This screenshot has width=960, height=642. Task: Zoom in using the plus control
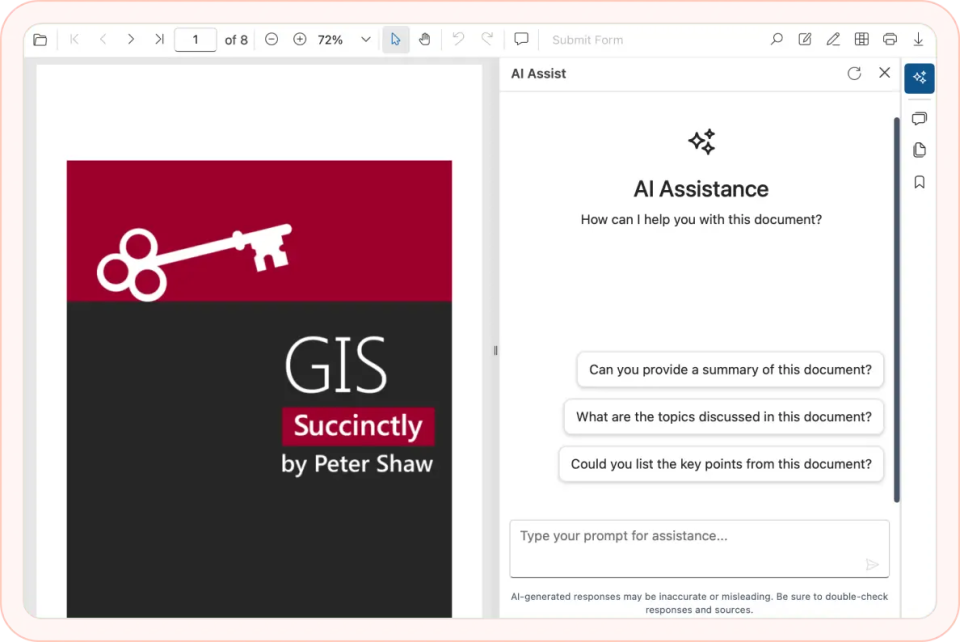click(x=299, y=39)
